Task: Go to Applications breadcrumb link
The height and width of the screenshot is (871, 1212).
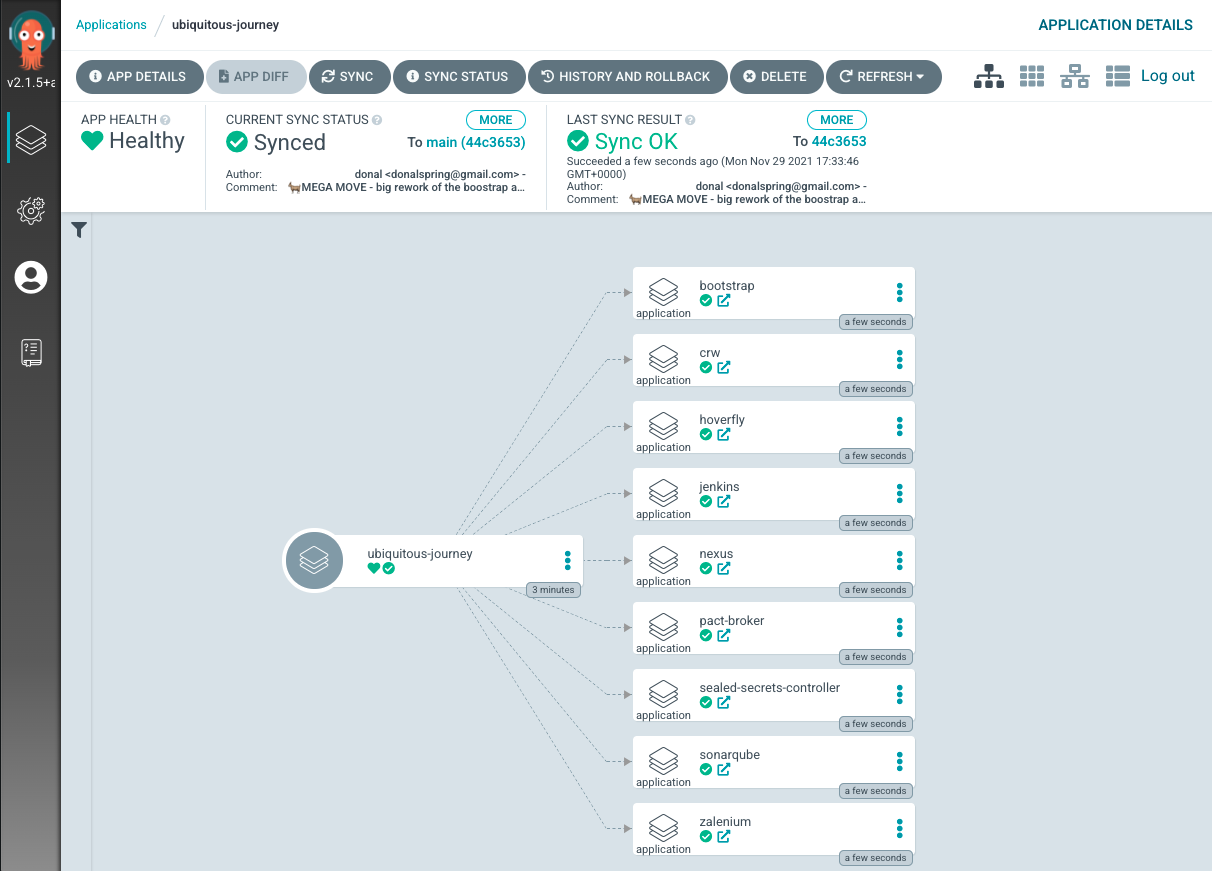Action: [111, 25]
